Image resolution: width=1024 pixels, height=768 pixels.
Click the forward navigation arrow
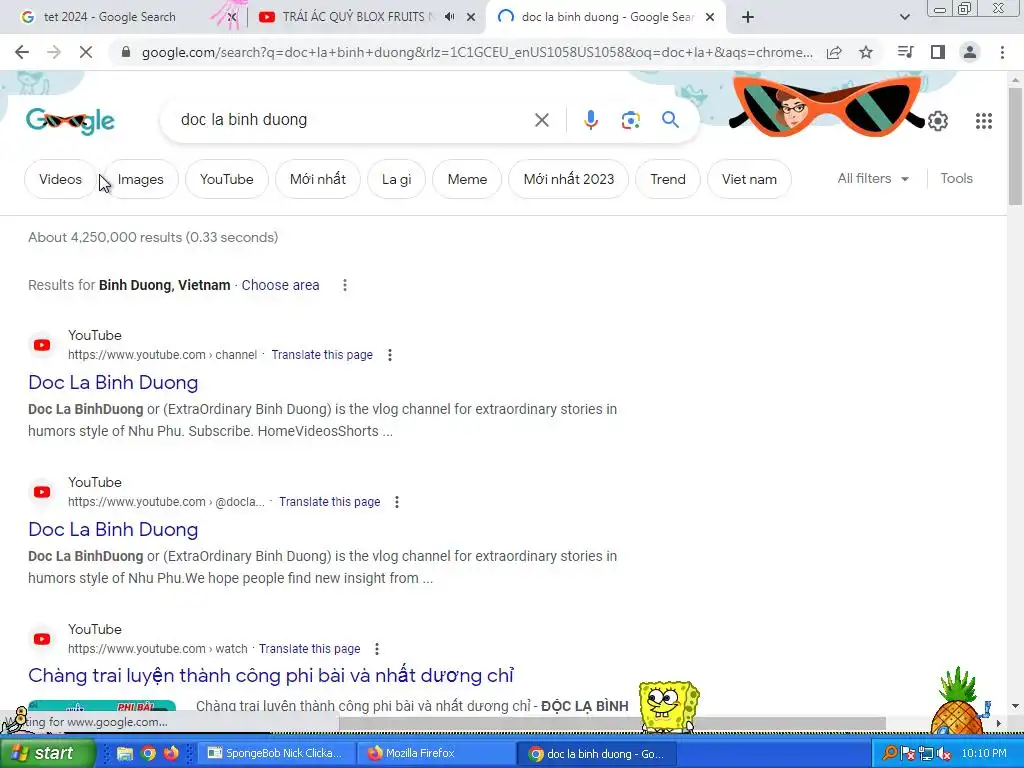(54, 52)
